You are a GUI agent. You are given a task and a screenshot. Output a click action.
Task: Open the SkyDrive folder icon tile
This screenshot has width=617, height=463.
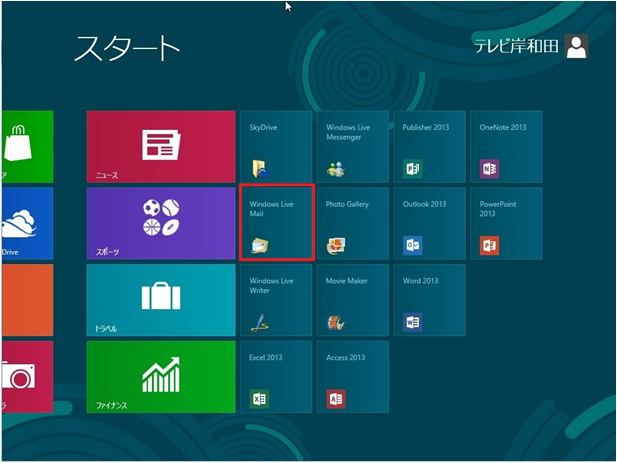[x=260, y=169]
